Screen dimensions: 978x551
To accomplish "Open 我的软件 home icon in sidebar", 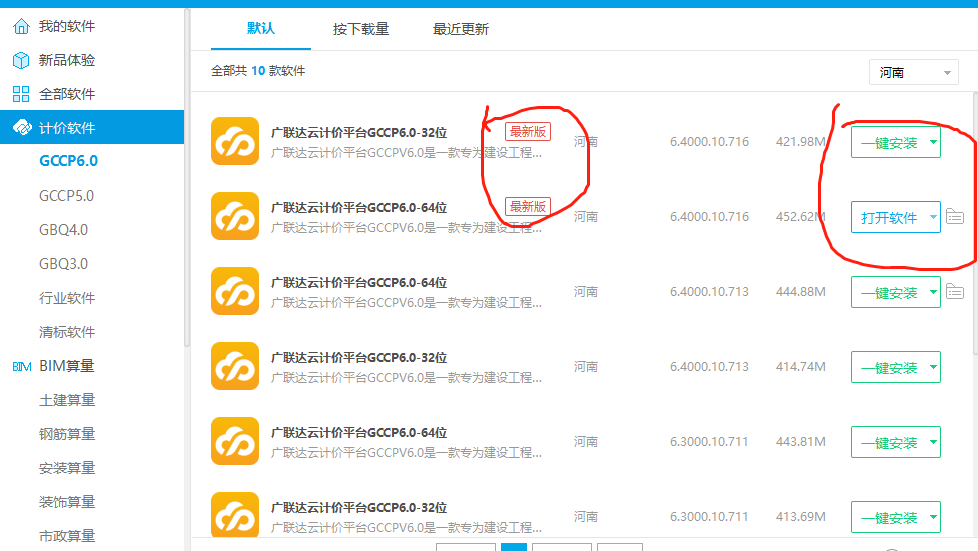I will coord(21,26).
